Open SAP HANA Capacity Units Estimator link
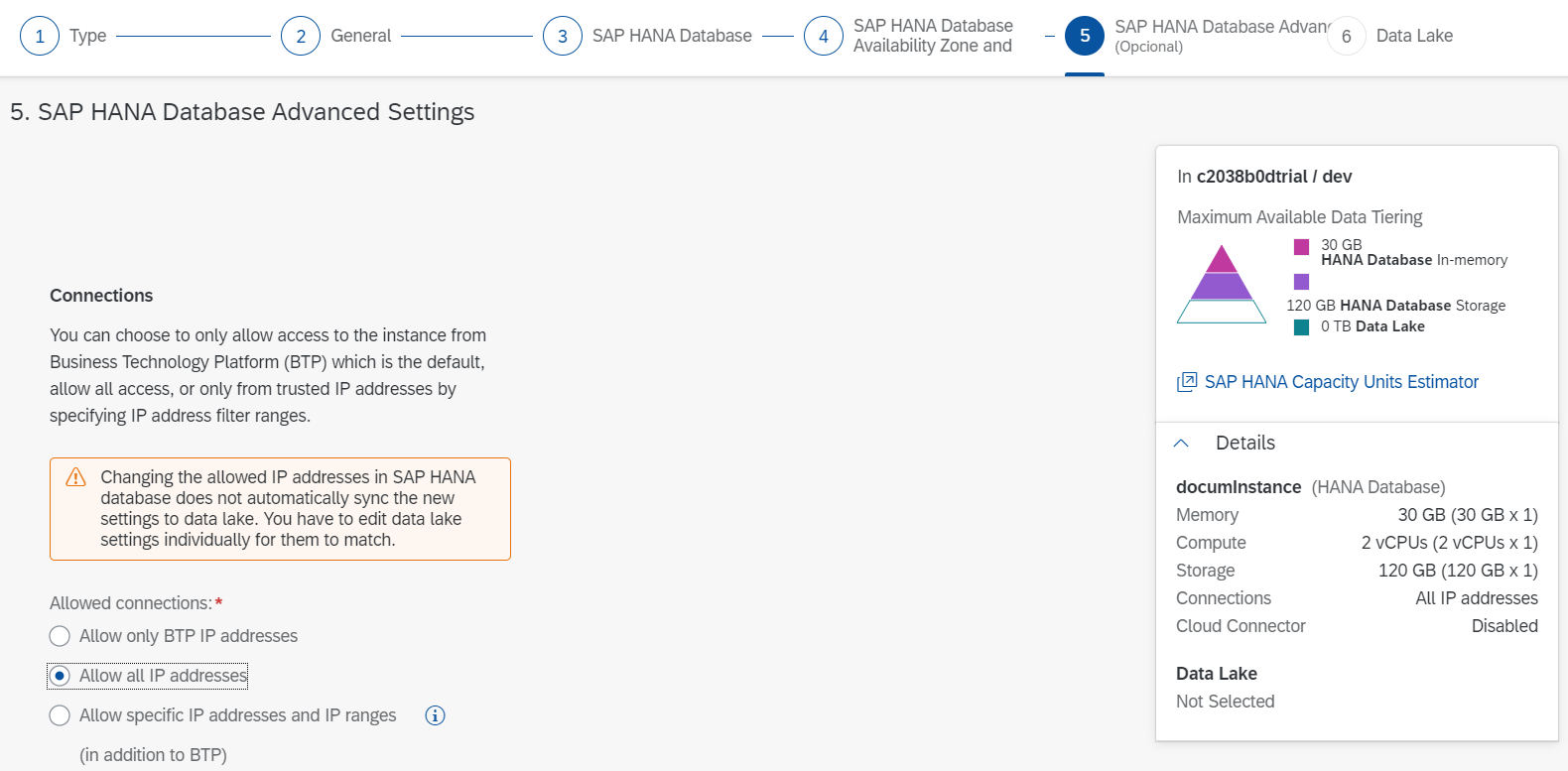The image size is (1568, 771). pos(1341,382)
